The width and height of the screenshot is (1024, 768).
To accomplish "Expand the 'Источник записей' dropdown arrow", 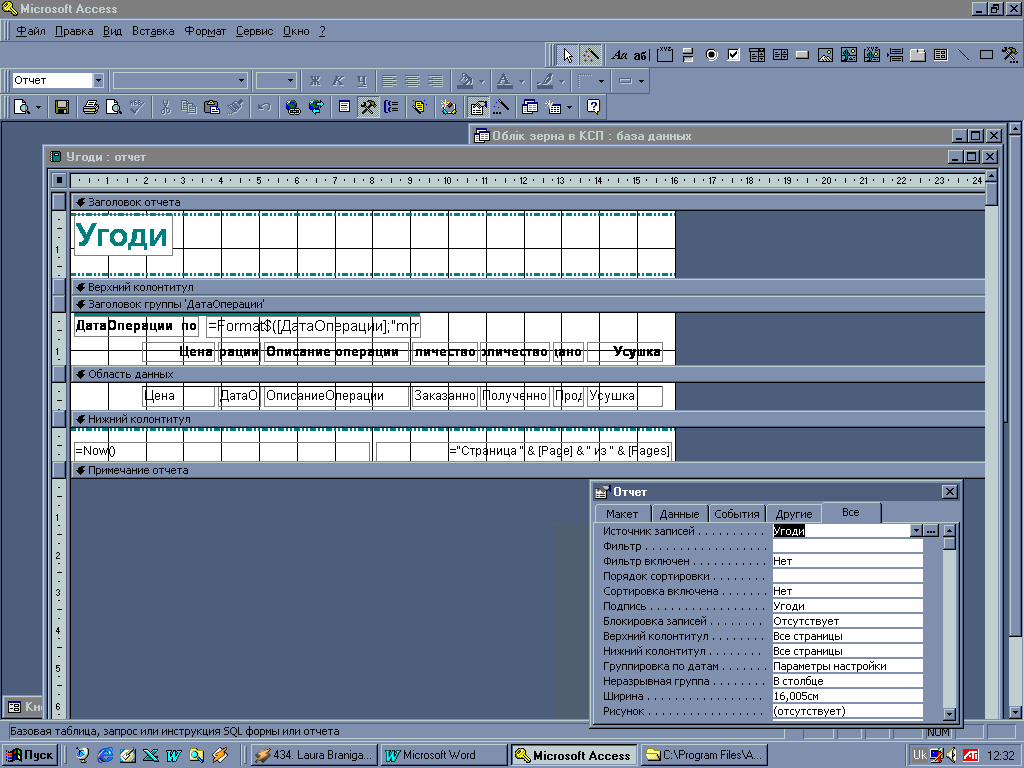I will (x=916, y=531).
